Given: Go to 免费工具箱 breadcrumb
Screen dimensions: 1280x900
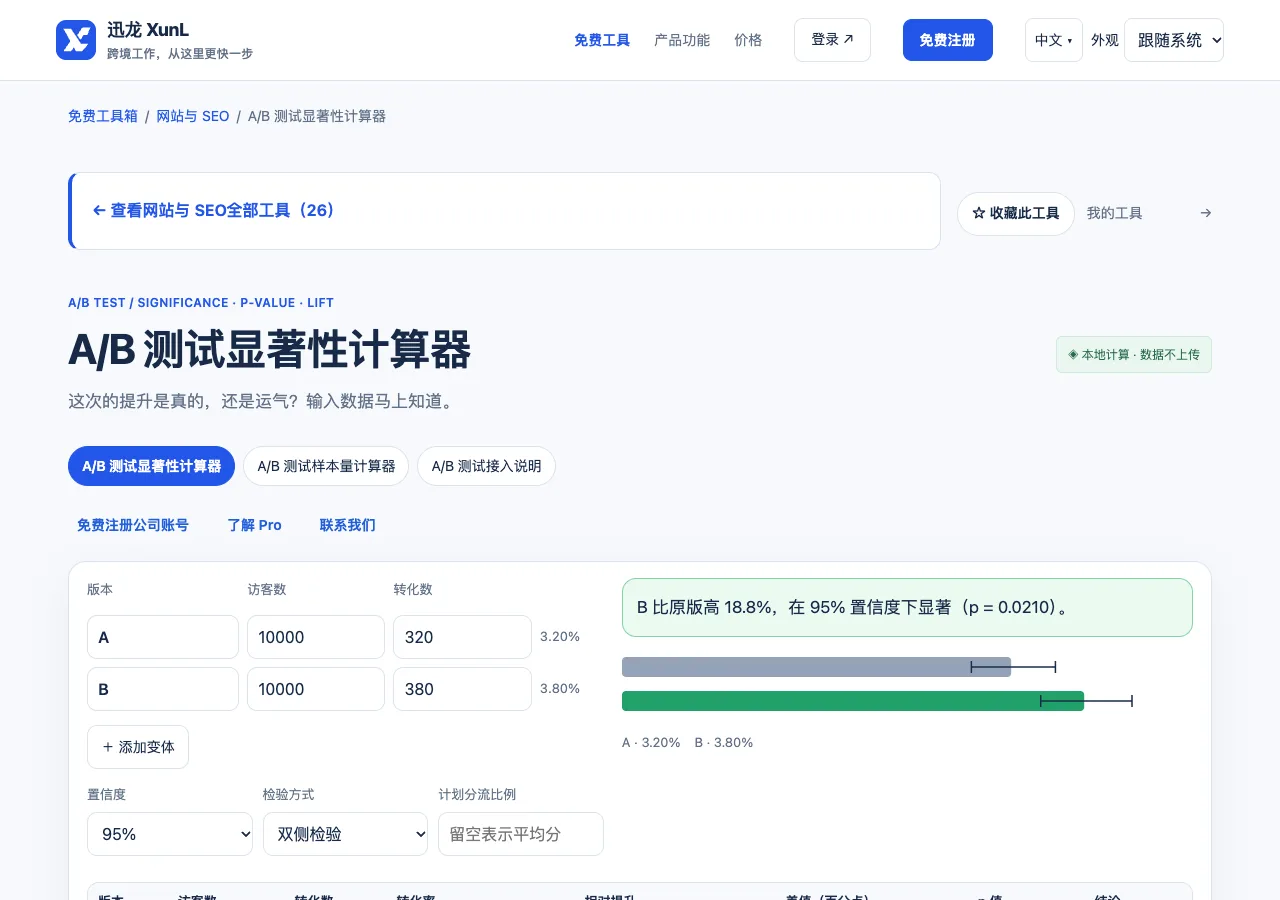Looking at the screenshot, I should [x=103, y=116].
